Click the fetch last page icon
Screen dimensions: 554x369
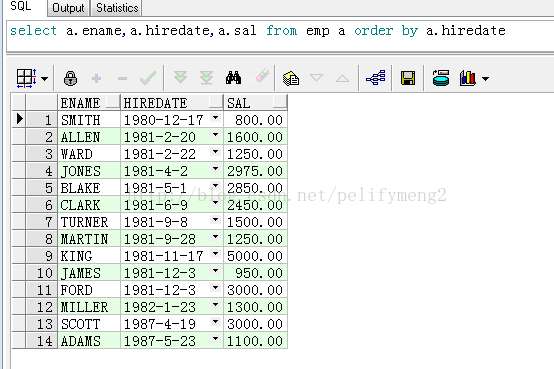point(206,77)
